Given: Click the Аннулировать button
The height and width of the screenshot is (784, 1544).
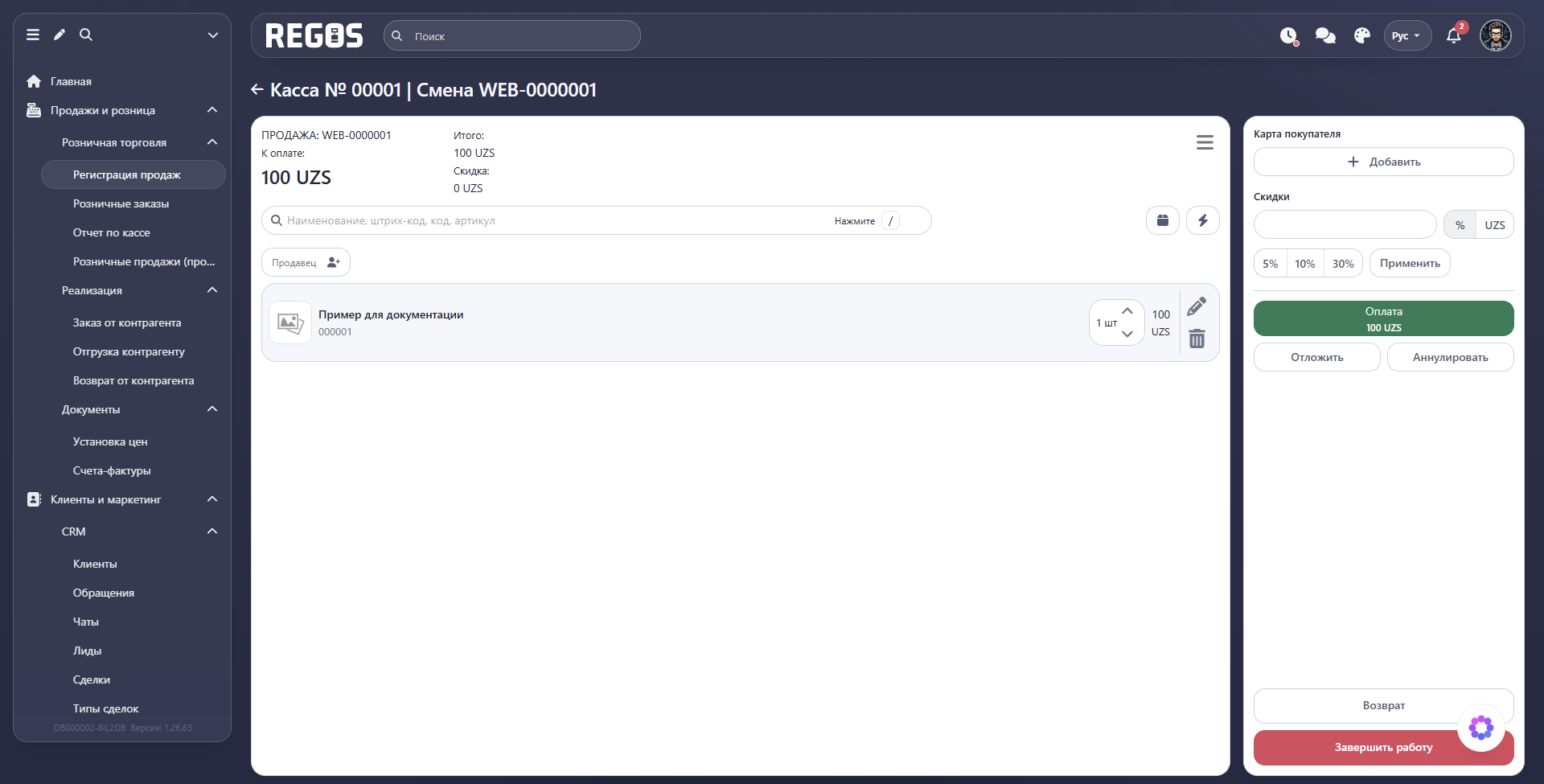Looking at the screenshot, I should coord(1450,357).
